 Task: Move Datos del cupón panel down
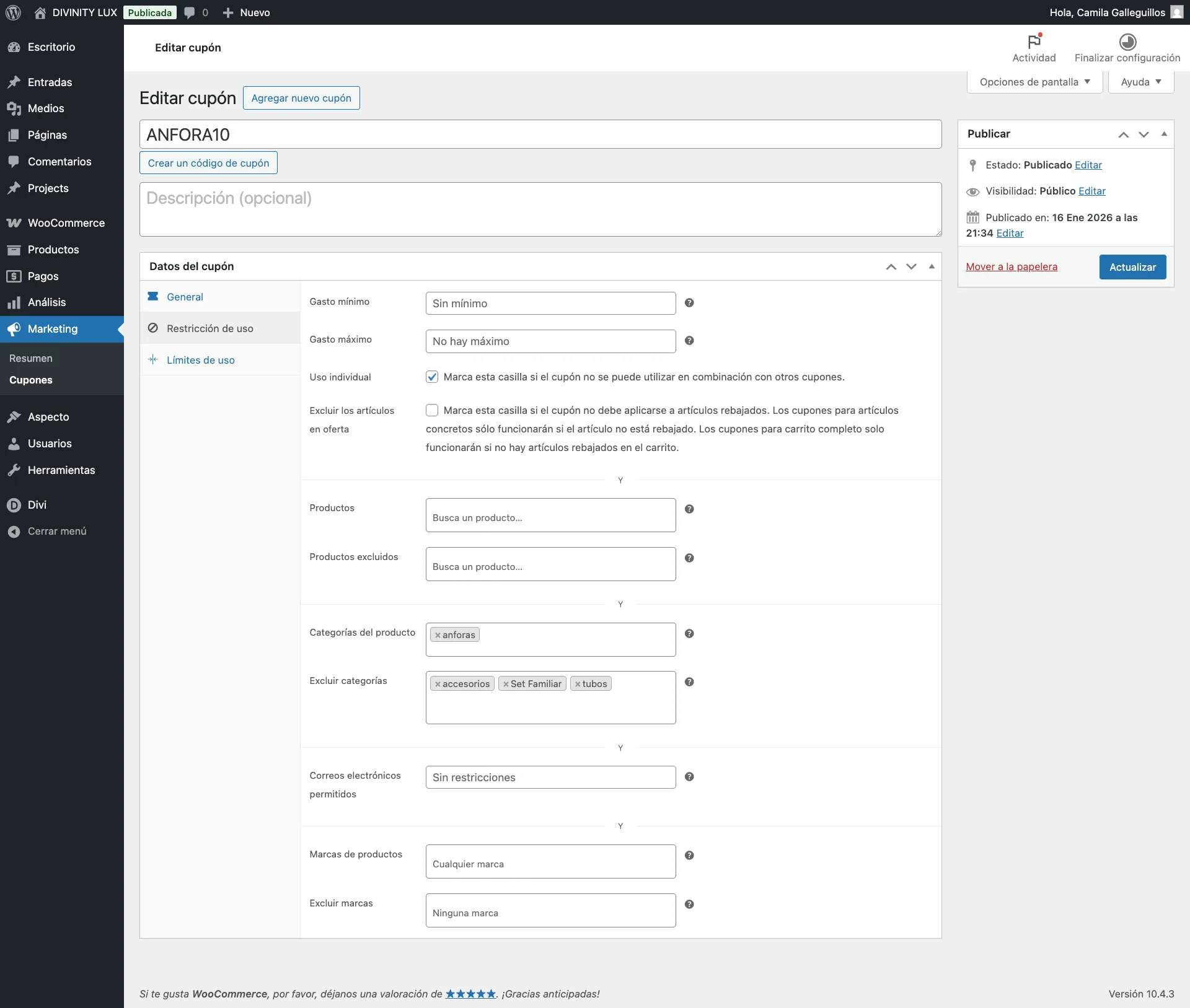911,266
